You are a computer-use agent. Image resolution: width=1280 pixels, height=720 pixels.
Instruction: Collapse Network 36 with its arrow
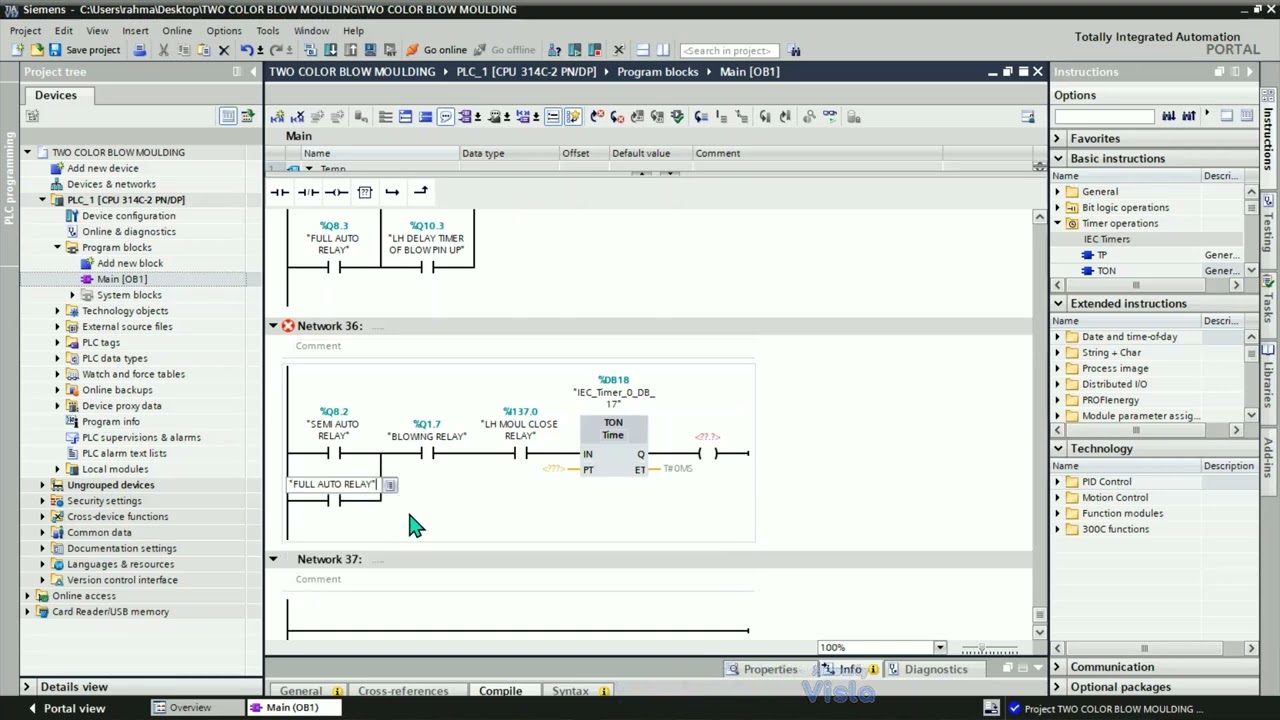click(x=273, y=326)
